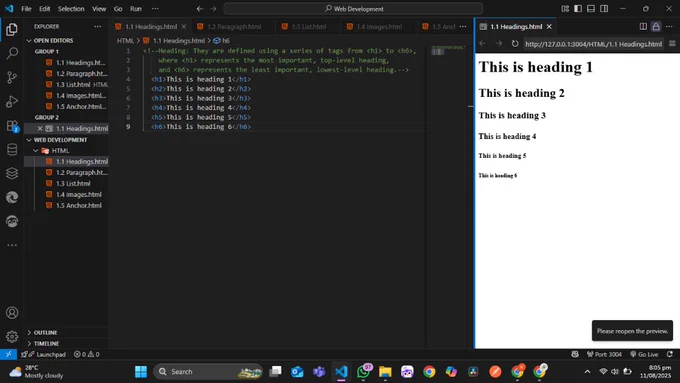Switch to the 1.3 List.html editor tab
The height and width of the screenshot is (383, 680).
pyautogui.click(x=308, y=26)
